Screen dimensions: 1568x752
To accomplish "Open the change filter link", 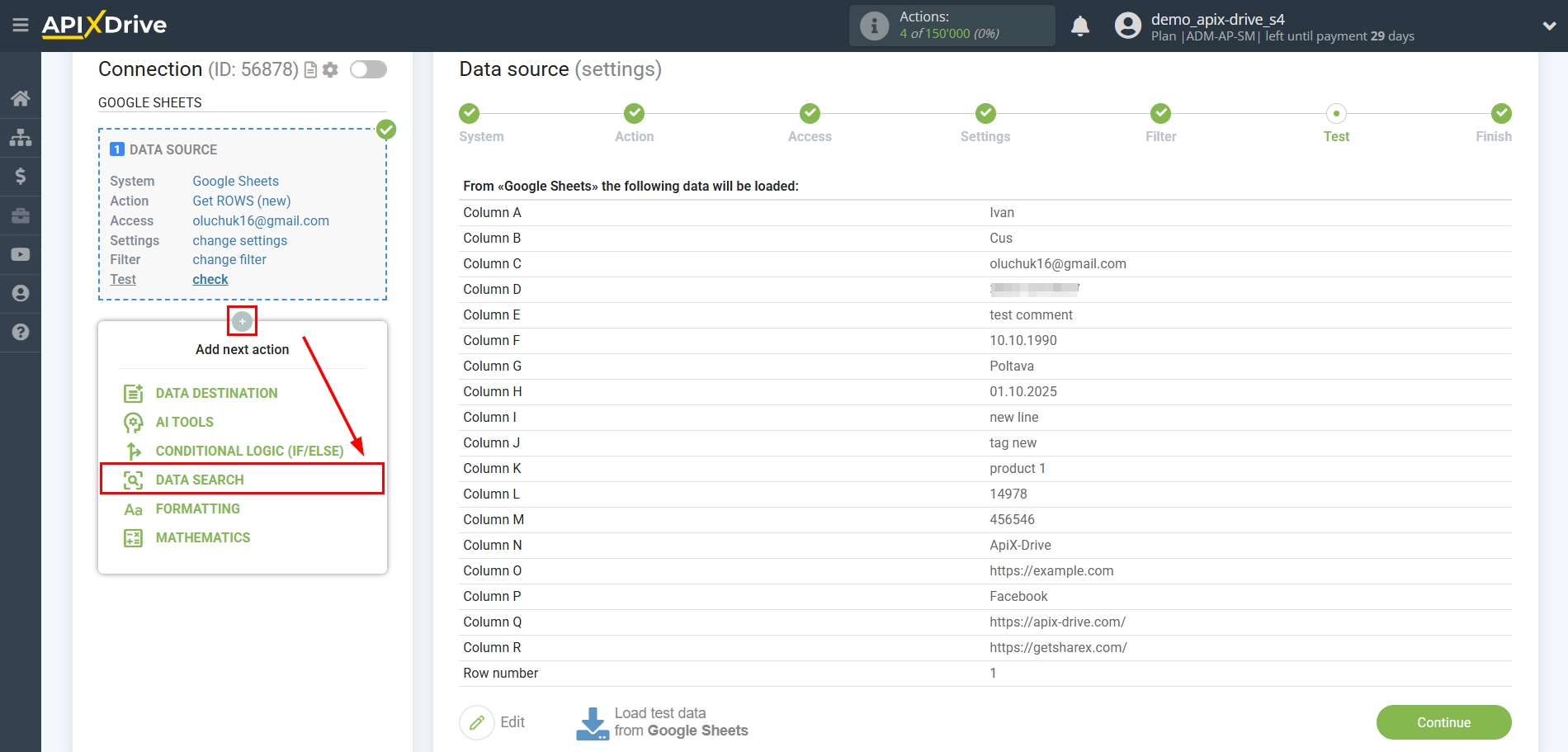I will click(229, 259).
